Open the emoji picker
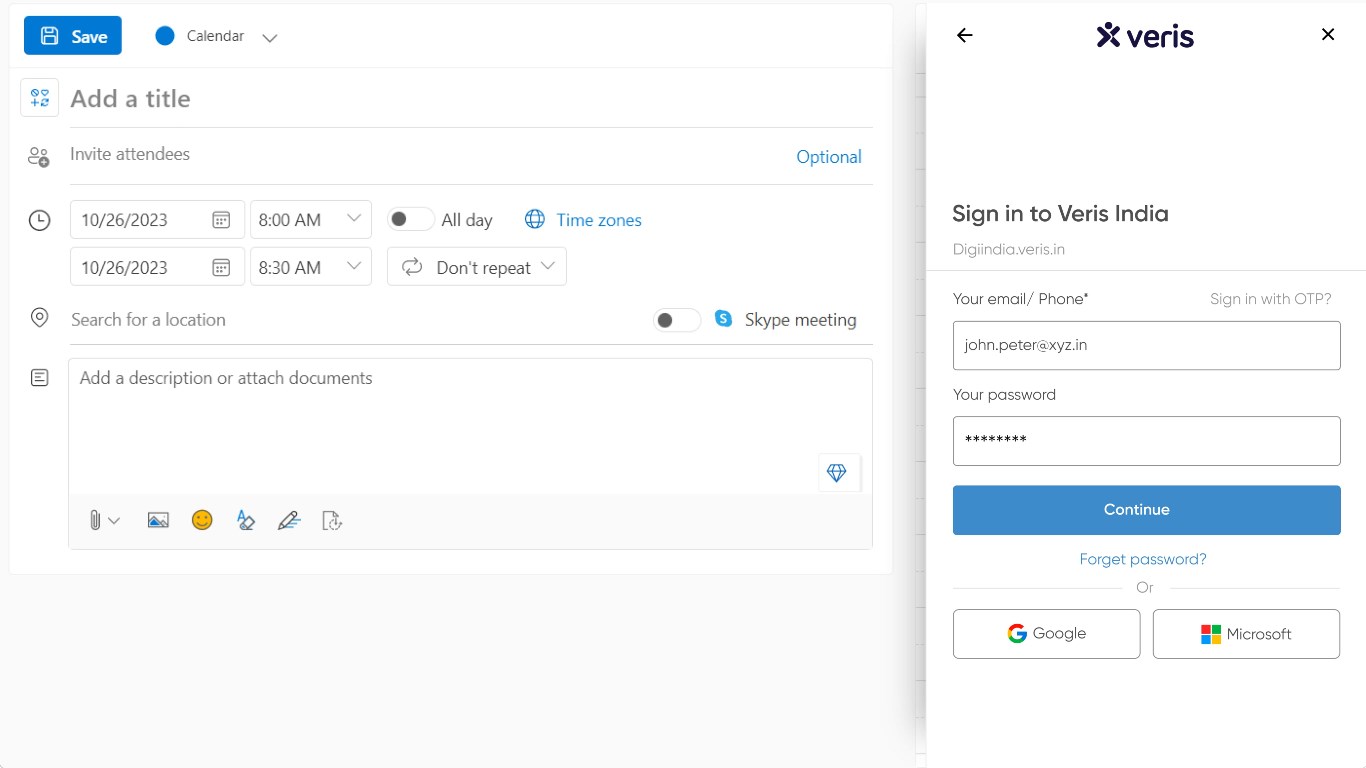 point(202,520)
